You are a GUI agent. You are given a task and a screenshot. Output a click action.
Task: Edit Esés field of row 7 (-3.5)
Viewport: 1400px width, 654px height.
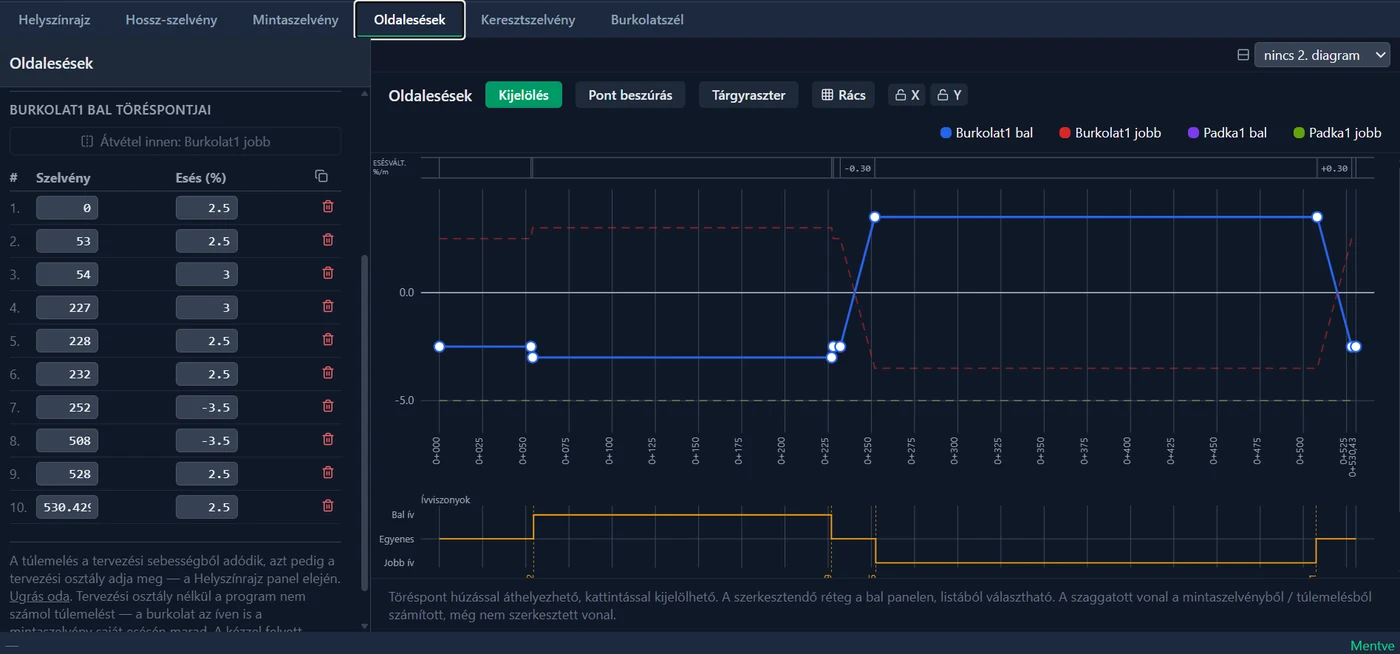click(207, 407)
